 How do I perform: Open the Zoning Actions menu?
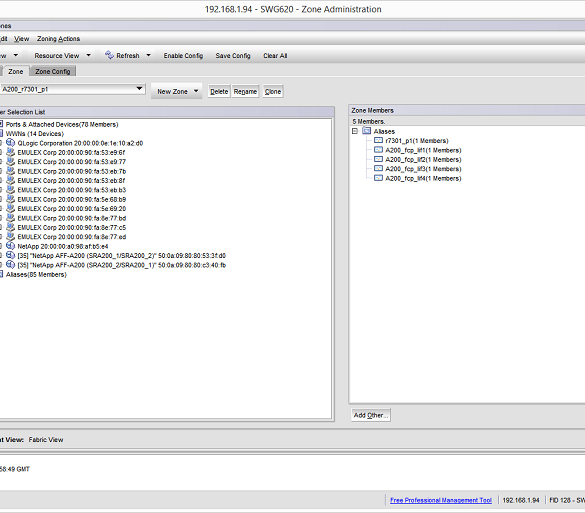pyautogui.click(x=58, y=39)
